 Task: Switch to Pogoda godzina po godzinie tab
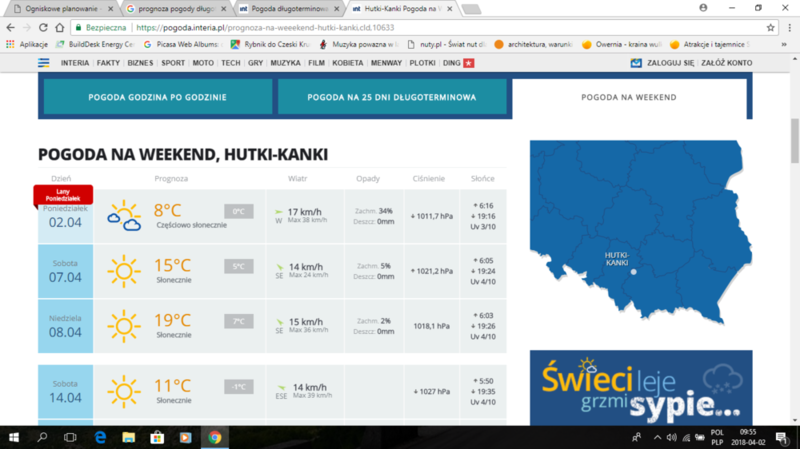tap(155, 97)
